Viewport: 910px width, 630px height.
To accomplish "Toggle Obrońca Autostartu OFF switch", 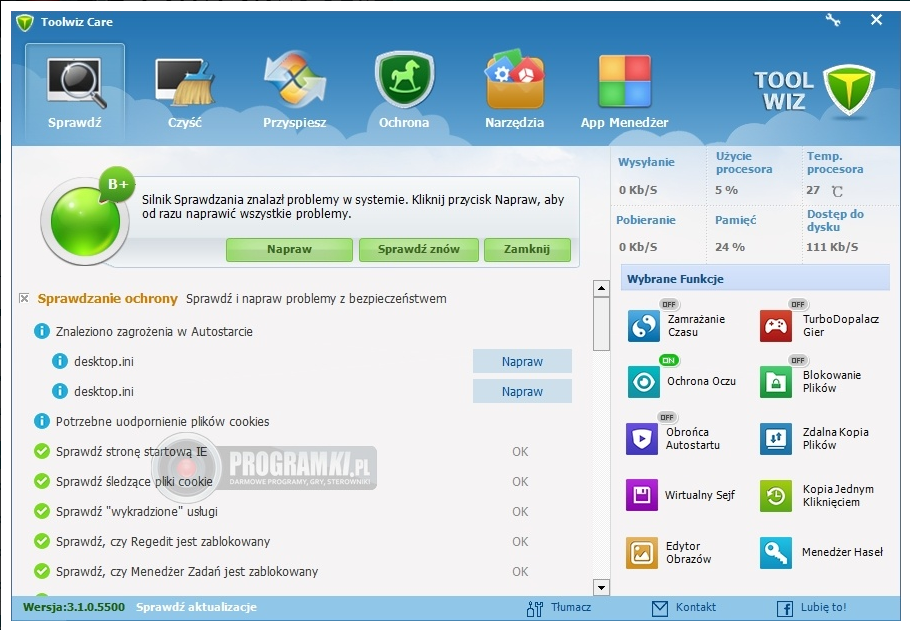I will click(x=667, y=417).
